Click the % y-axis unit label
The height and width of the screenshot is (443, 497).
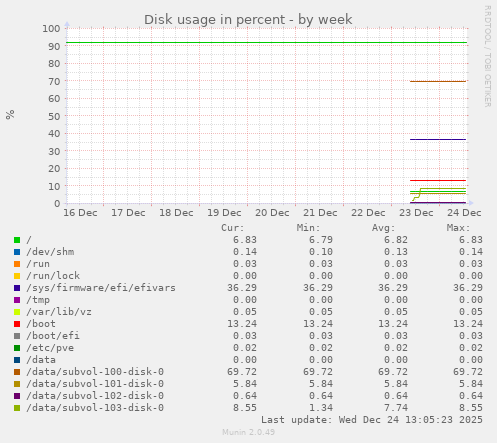tap(10, 114)
